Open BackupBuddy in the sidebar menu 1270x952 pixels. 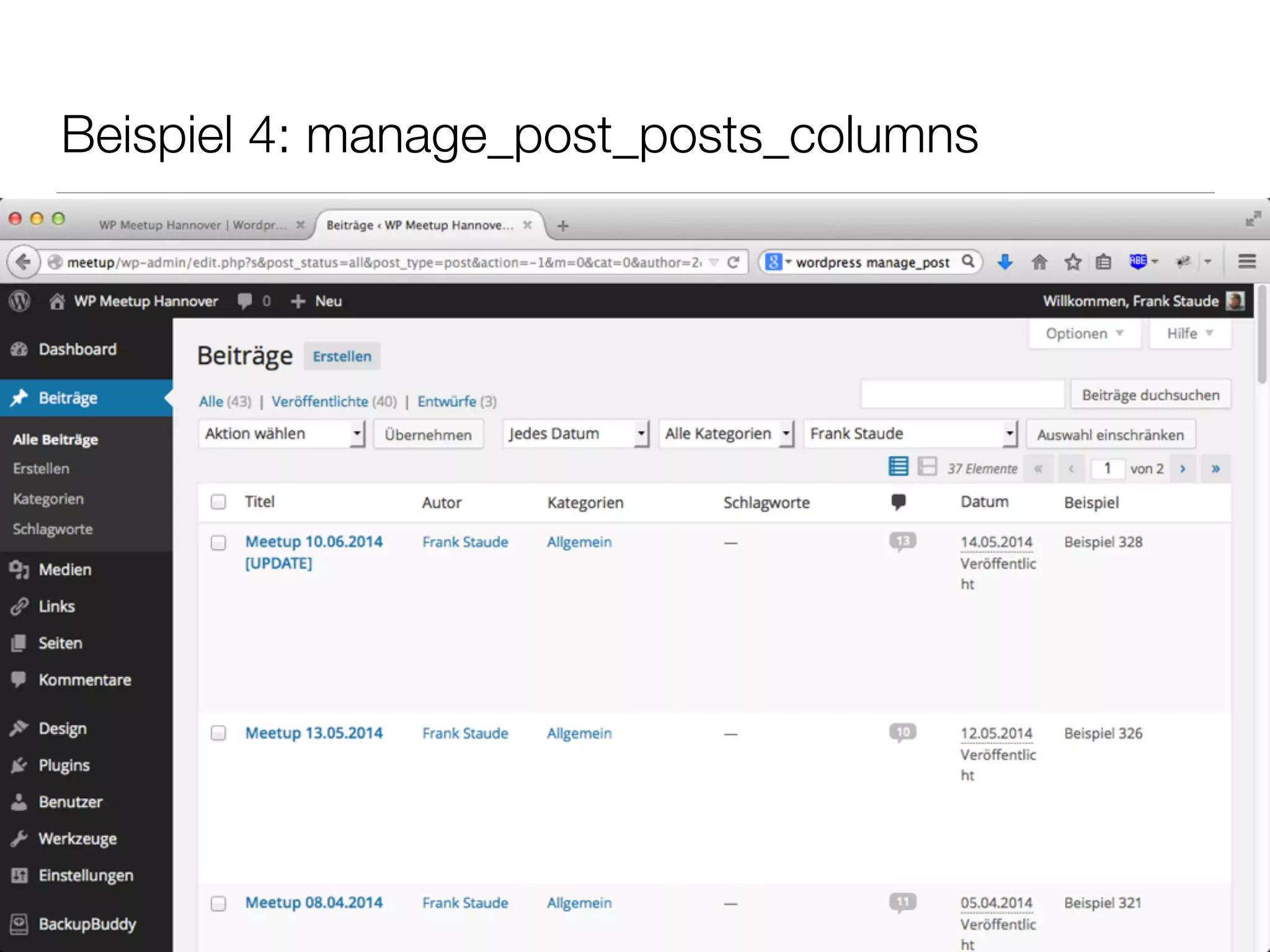click(x=86, y=924)
